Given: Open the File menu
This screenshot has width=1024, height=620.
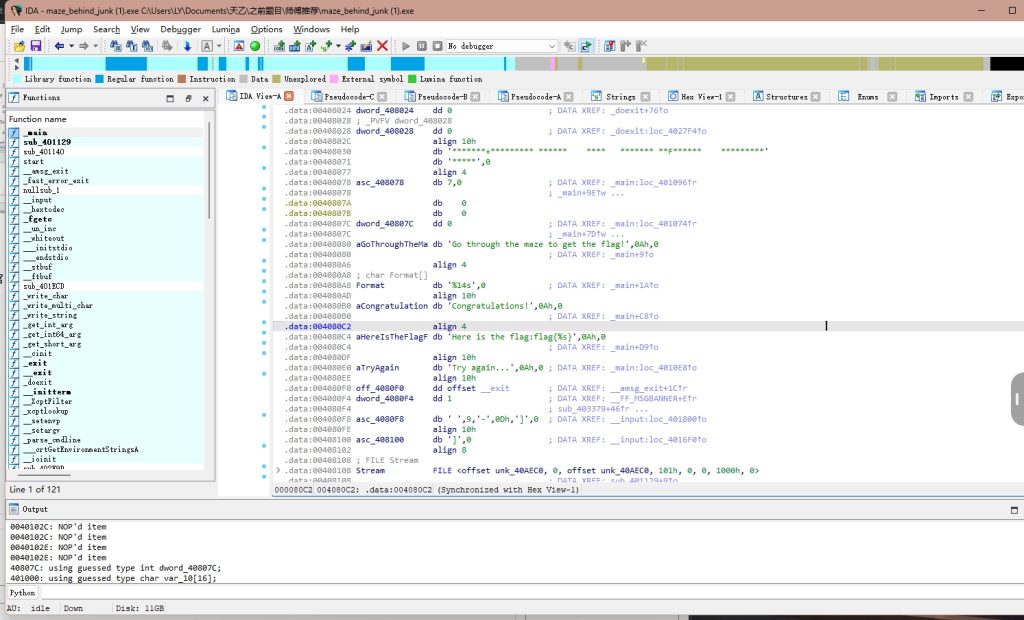Looking at the screenshot, I should click(18, 29).
